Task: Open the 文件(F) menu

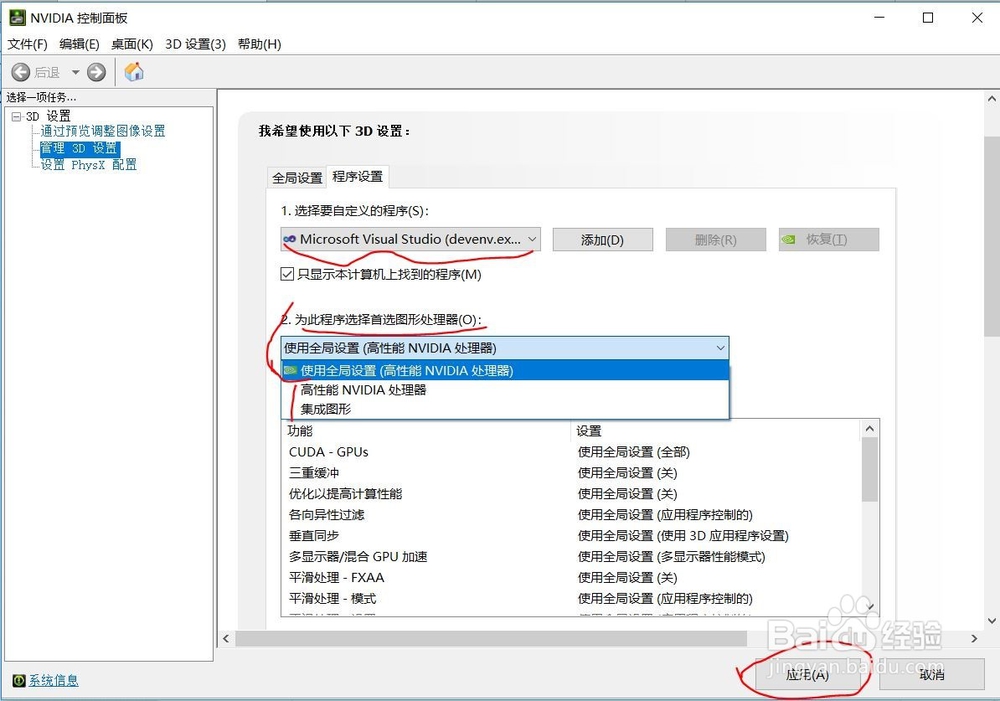Action: click(27, 44)
